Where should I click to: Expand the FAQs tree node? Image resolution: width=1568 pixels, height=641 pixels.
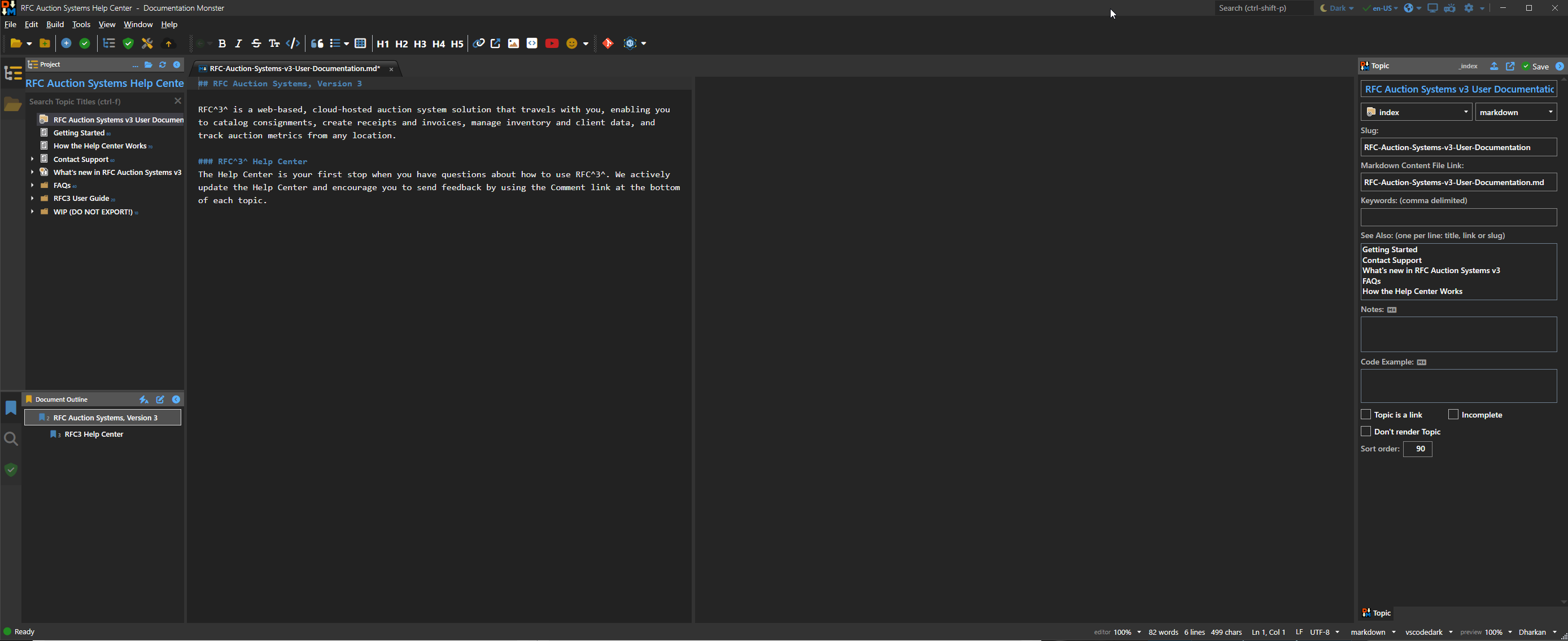coord(32,186)
